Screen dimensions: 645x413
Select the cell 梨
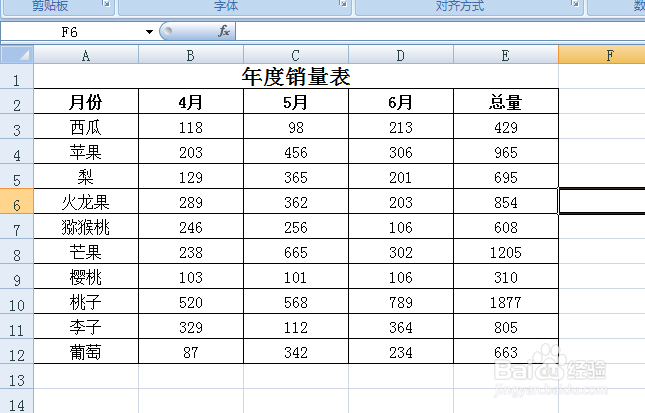[86, 177]
